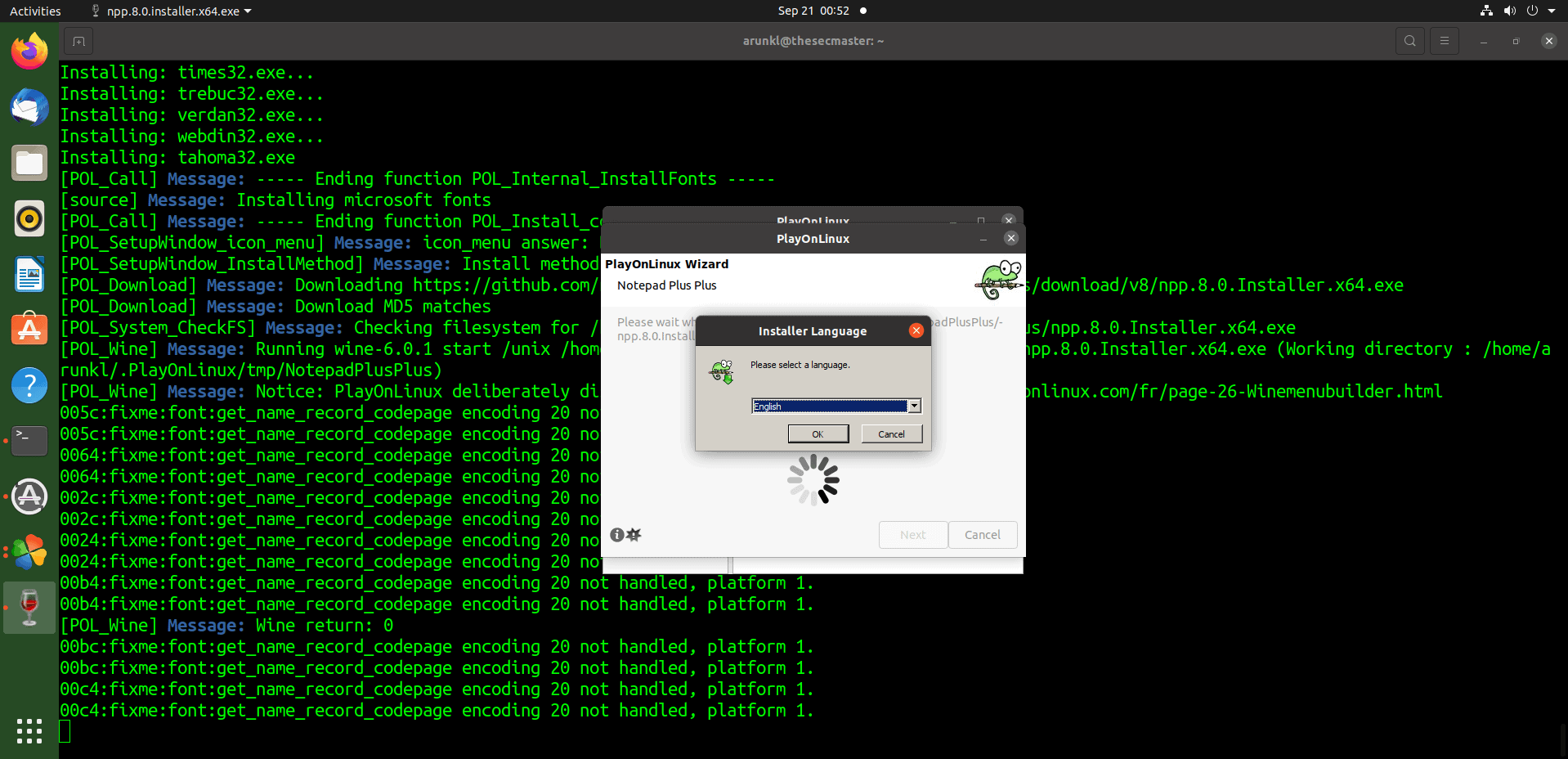Image resolution: width=1568 pixels, height=759 pixels.
Task: Open Ubuntu Software store icon
Action: (29, 330)
